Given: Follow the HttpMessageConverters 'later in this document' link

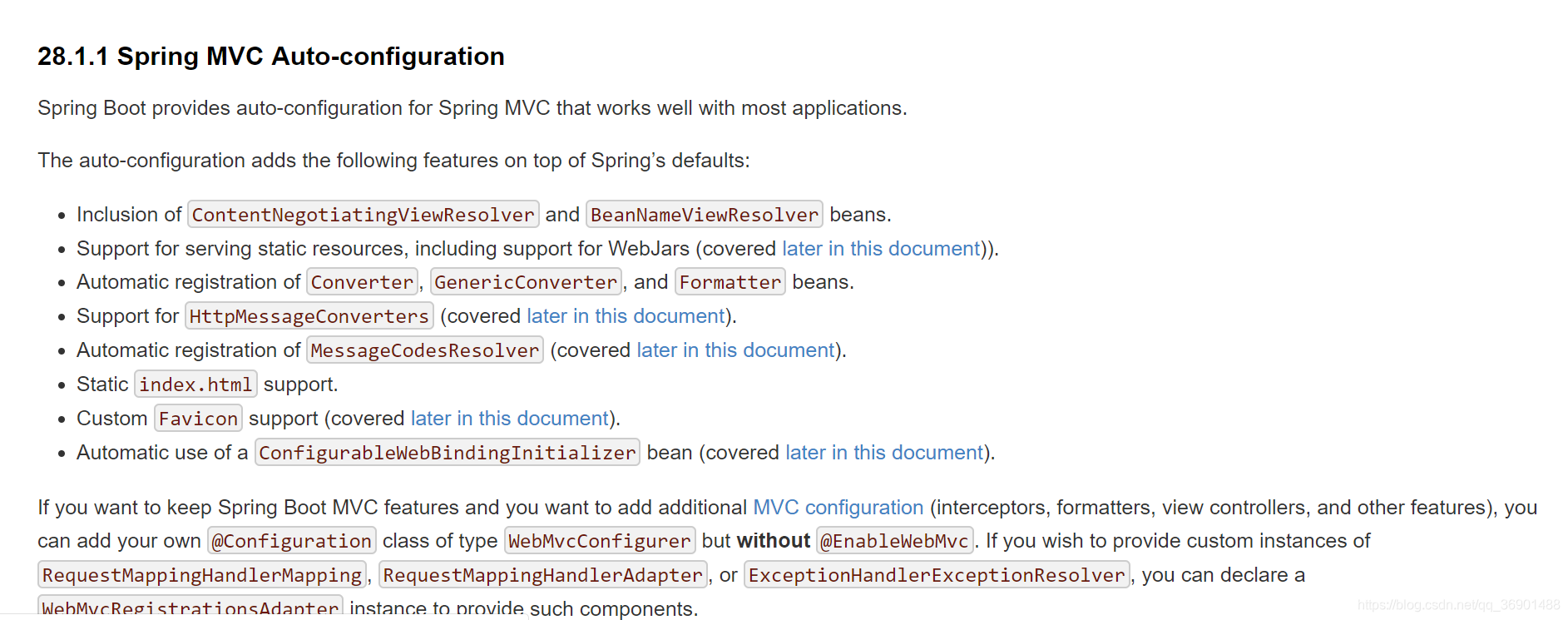Looking at the screenshot, I should (626, 316).
